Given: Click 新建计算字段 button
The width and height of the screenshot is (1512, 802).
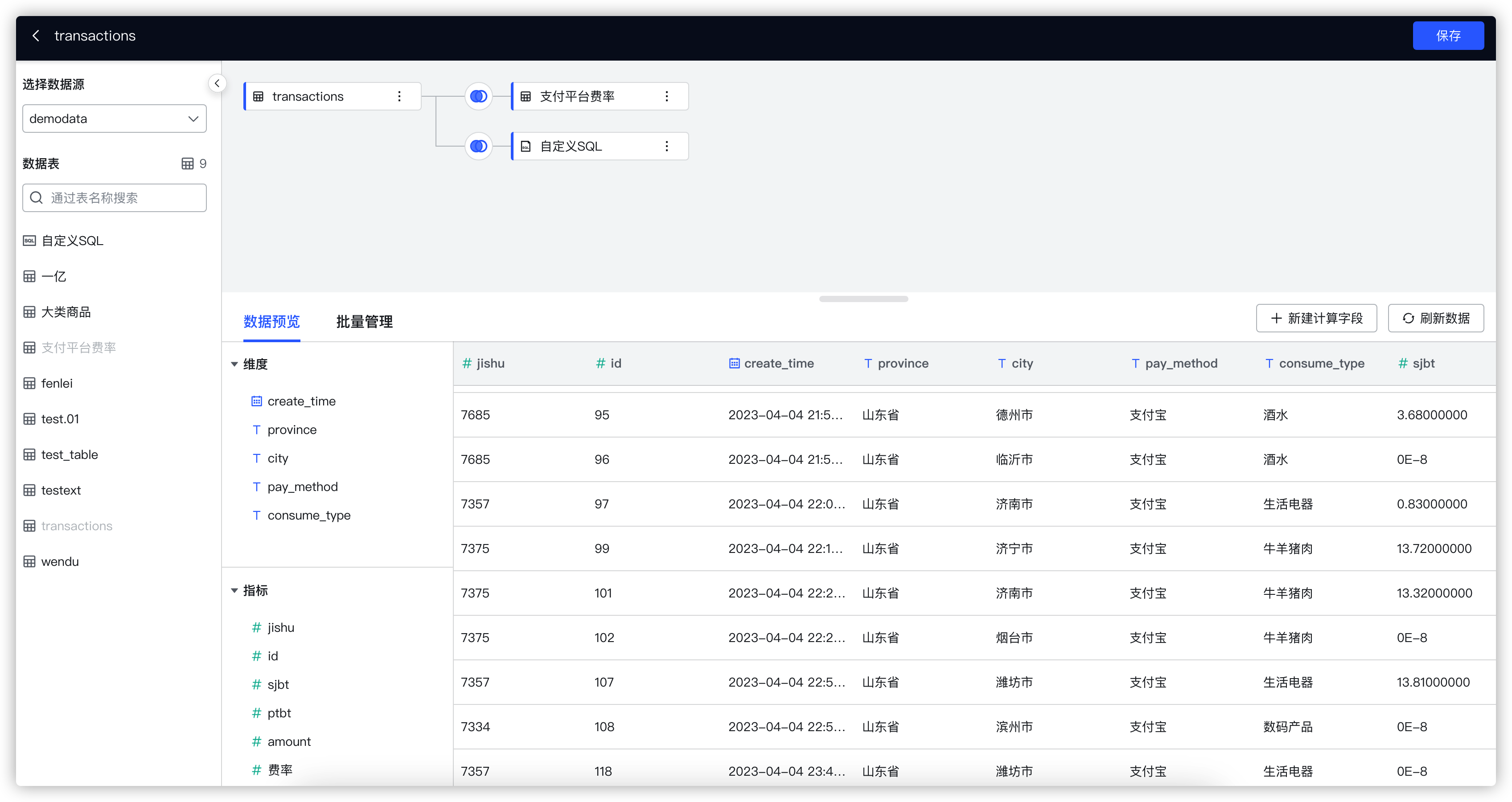Looking at the screenshot, I should click(1316, 318).
